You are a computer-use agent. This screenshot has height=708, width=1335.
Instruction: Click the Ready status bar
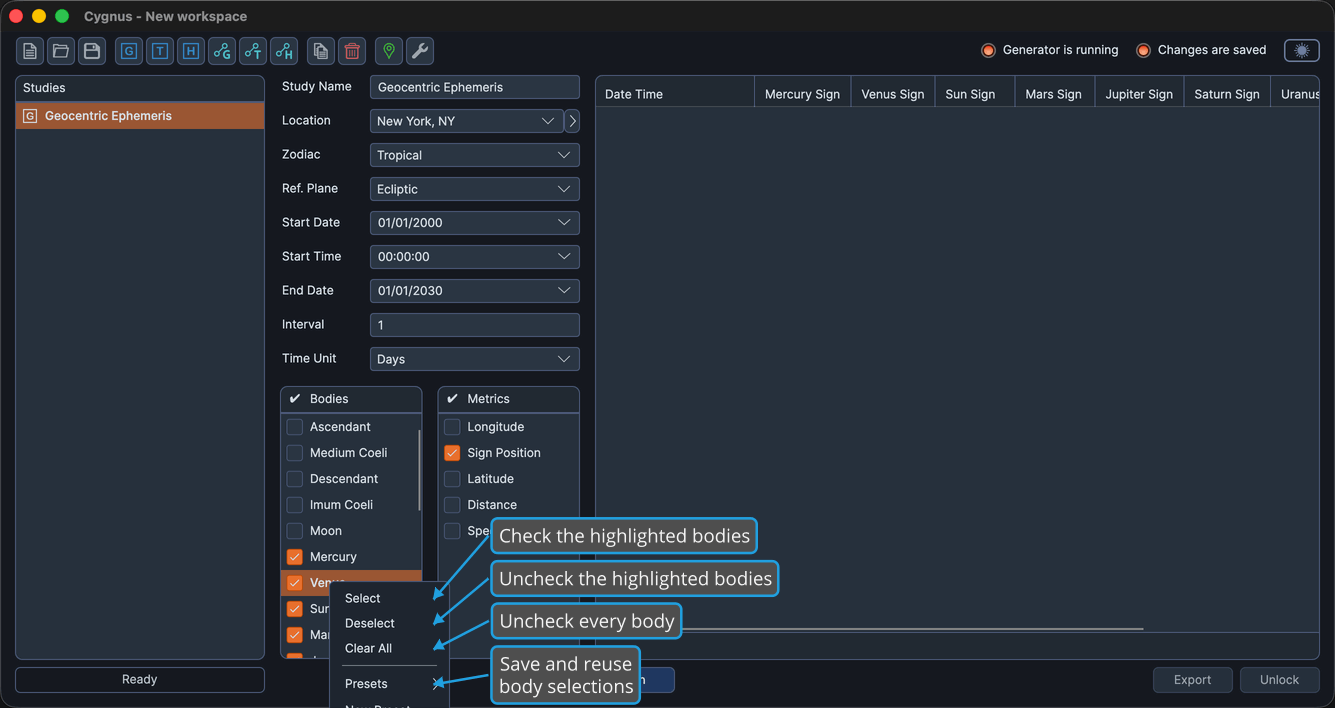coord(140,680)
